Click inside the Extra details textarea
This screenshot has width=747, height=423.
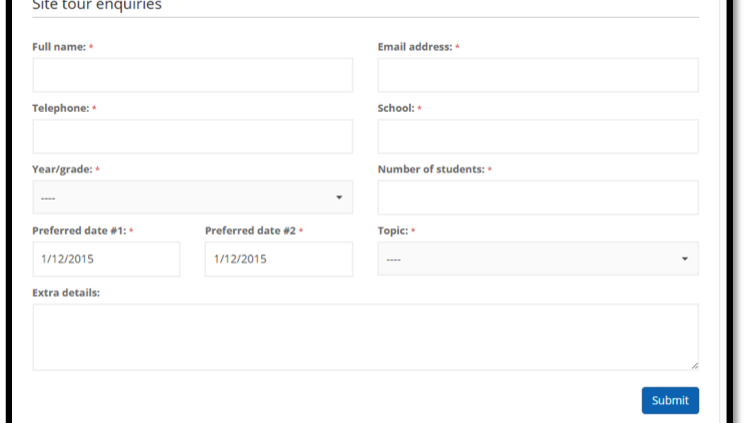365,337
